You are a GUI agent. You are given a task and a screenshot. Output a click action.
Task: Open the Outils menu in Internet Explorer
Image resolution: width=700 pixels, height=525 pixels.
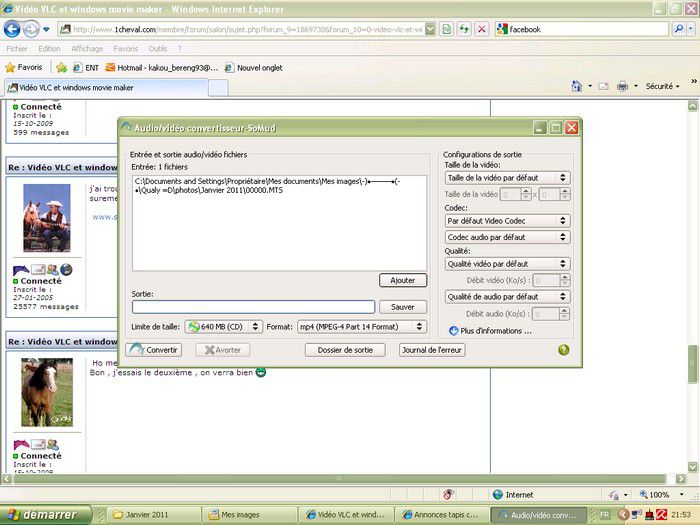tap(157, 48)
